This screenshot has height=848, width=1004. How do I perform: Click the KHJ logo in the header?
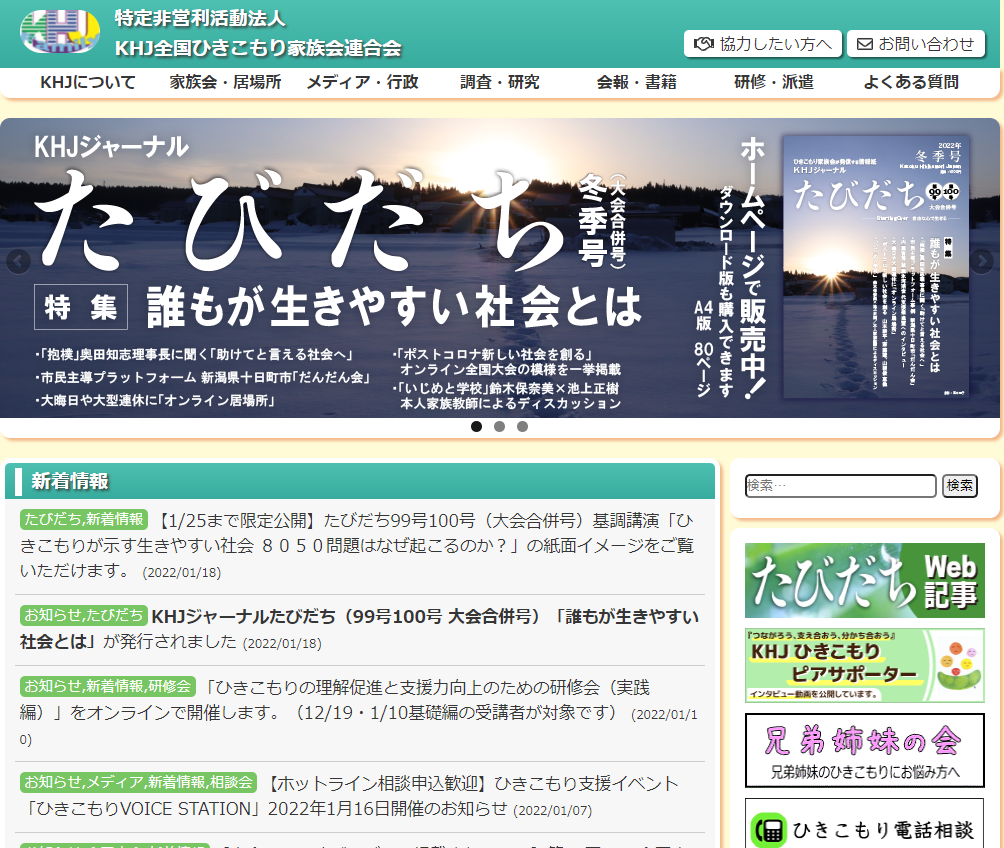coord(60,31)
